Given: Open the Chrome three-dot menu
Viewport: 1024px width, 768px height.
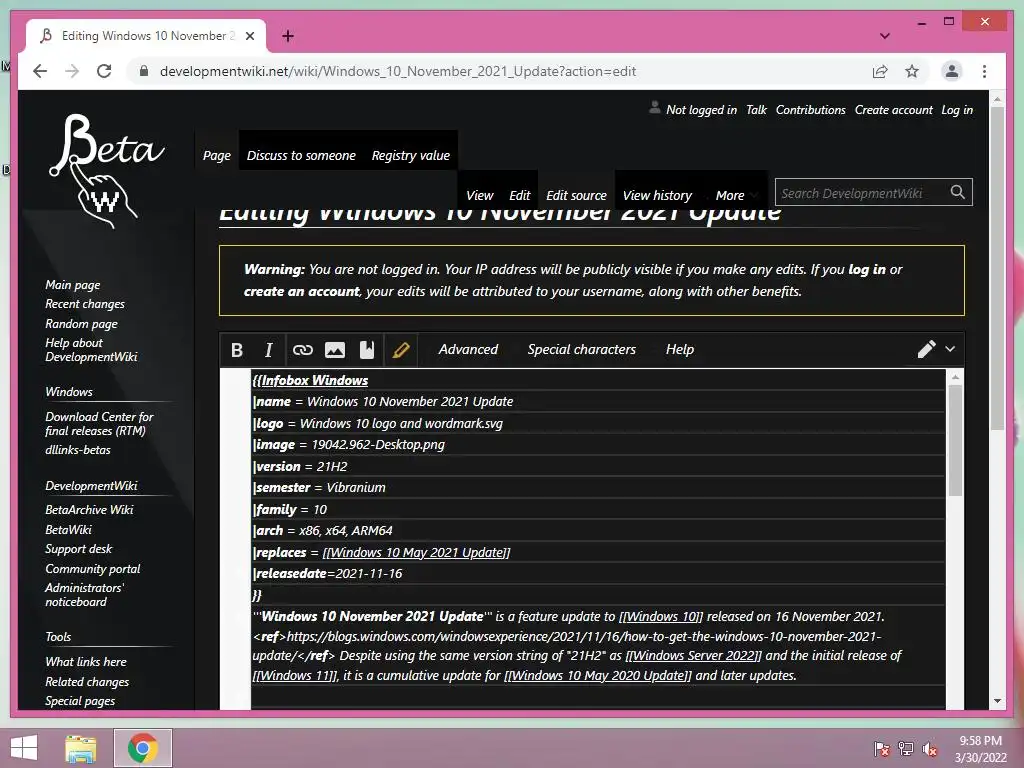Looking at the screenshot, I should click(x=984, y=71).
